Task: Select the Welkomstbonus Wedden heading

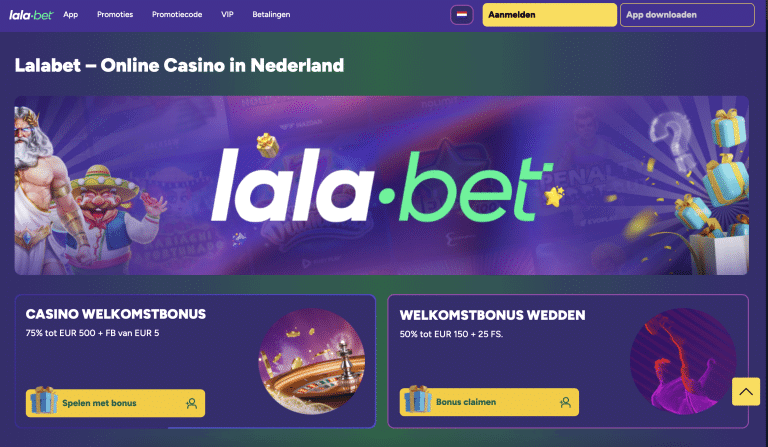Action: (492, 315)
